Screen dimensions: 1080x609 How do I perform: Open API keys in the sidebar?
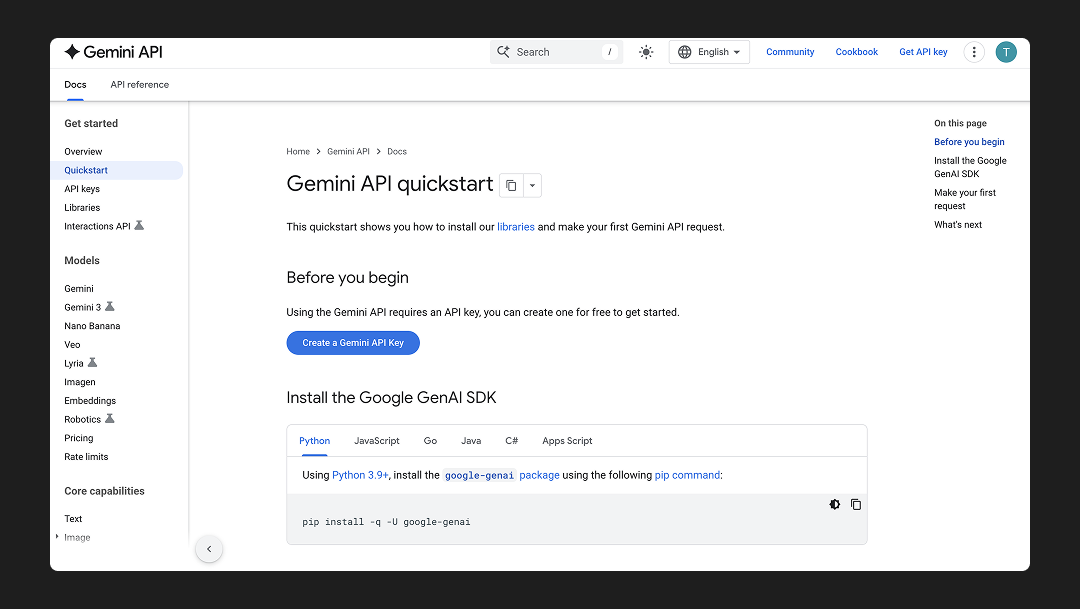(82, 189)
